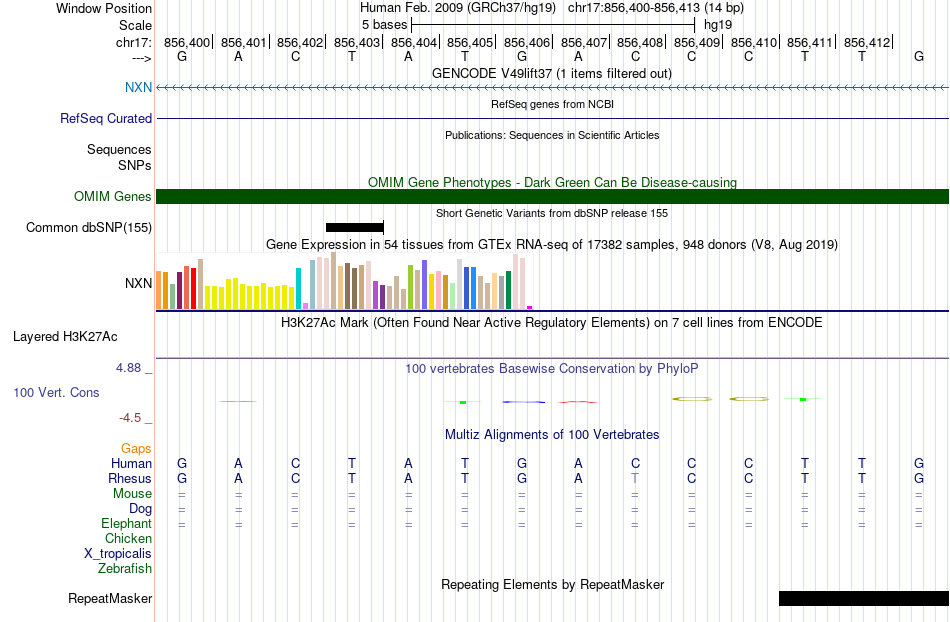
Task: Click the -4.5 PhyloP lower scale value
Action: (x=130, y=418)
